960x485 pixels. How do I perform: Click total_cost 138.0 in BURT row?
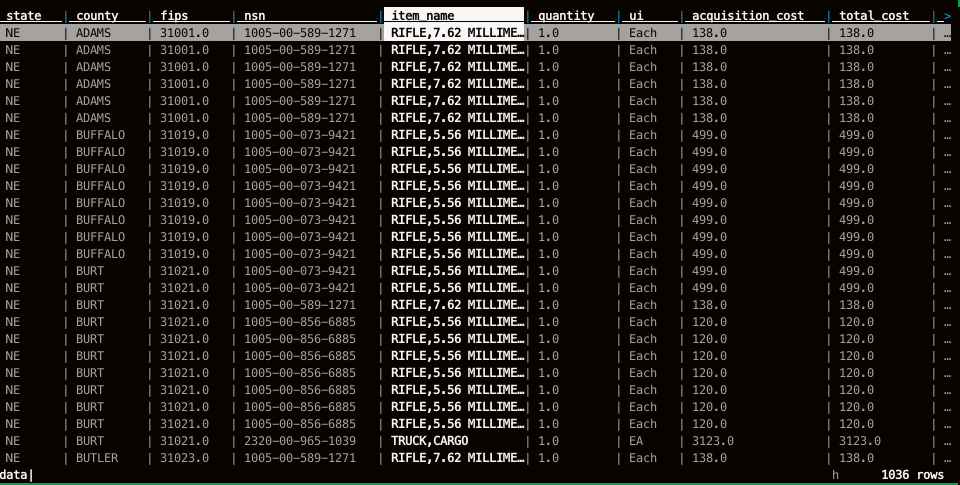pyautogui.click(x=856, y=305)
